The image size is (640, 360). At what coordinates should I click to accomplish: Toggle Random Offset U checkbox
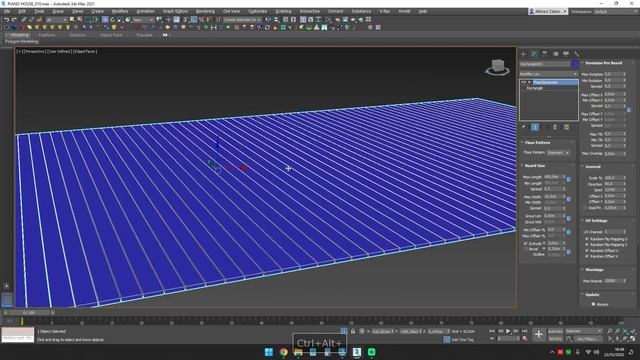point(587,251)
